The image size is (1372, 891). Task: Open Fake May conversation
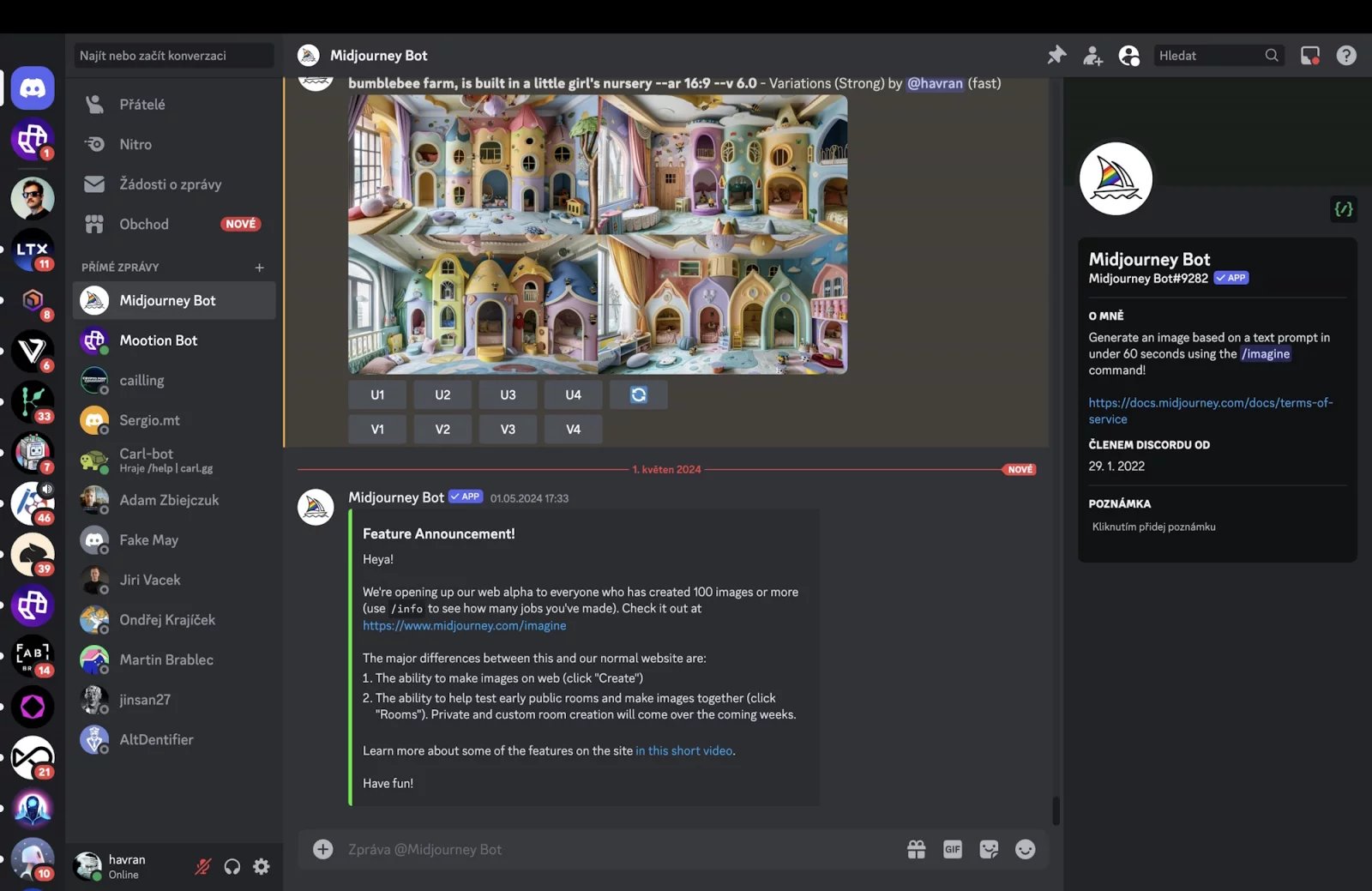[174, 540]
